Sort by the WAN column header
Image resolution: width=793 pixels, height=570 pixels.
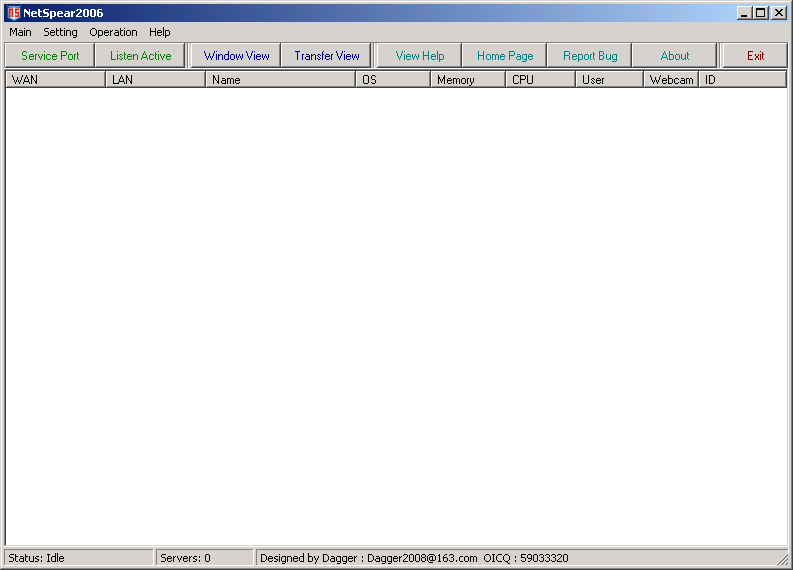(55, 80)
